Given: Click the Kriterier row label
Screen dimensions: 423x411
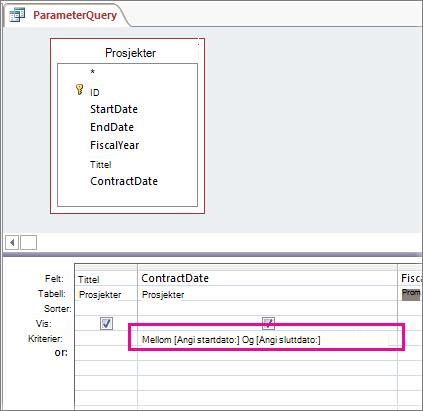Looking at the screenshot, I should click(45, 339).
